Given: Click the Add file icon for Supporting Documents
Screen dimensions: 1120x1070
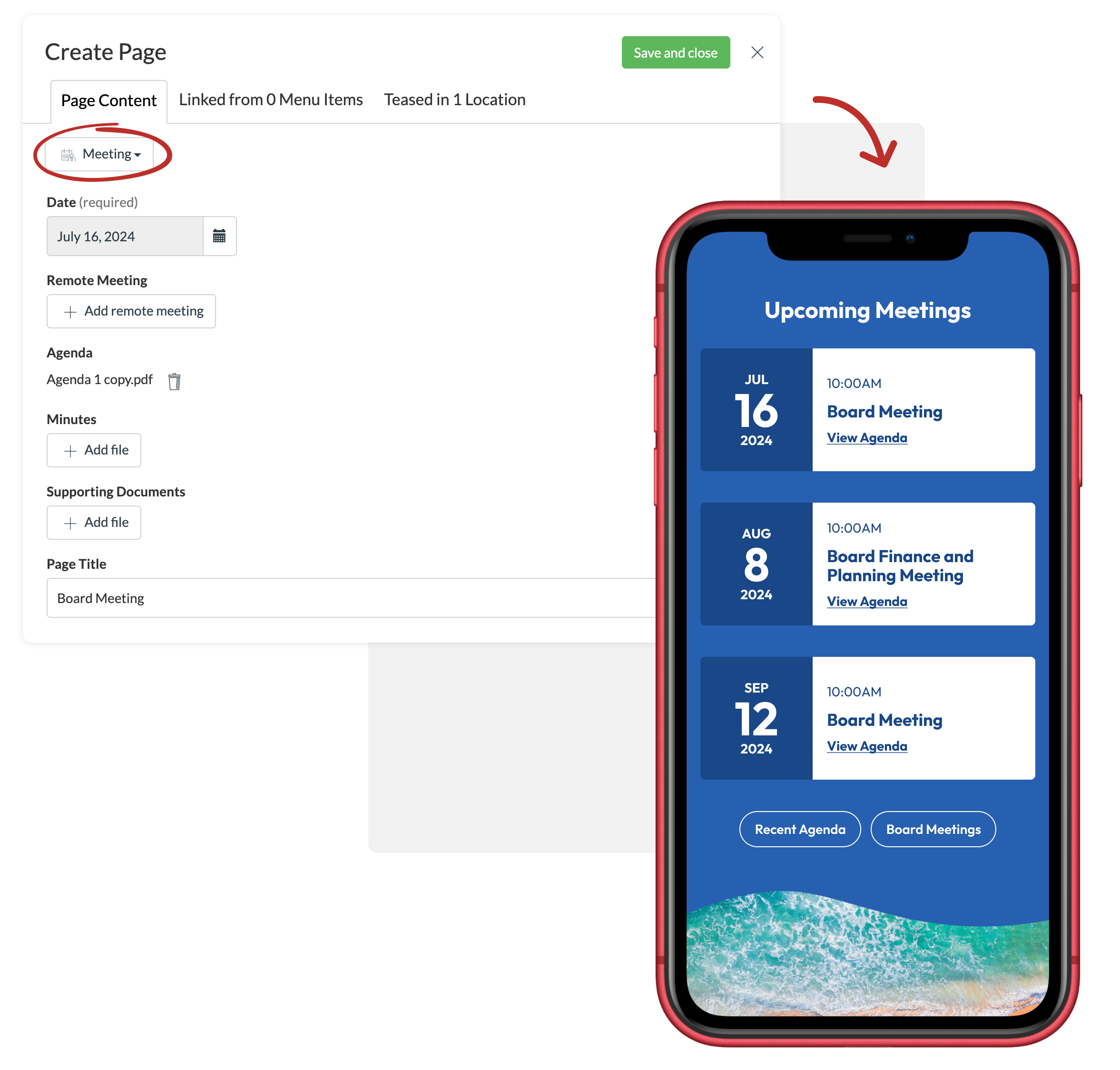Looking at the screenshot, I should (x=71, y=522).
